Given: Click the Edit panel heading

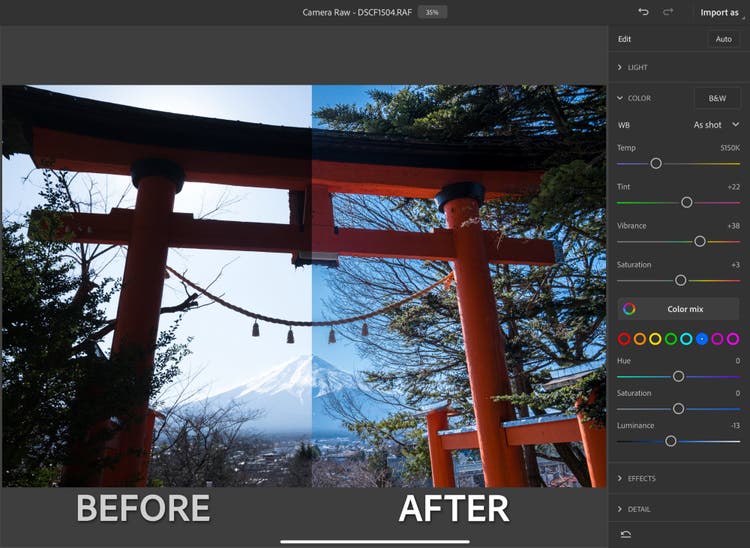Looking at the screenshot, I should (x=624, y=39).
